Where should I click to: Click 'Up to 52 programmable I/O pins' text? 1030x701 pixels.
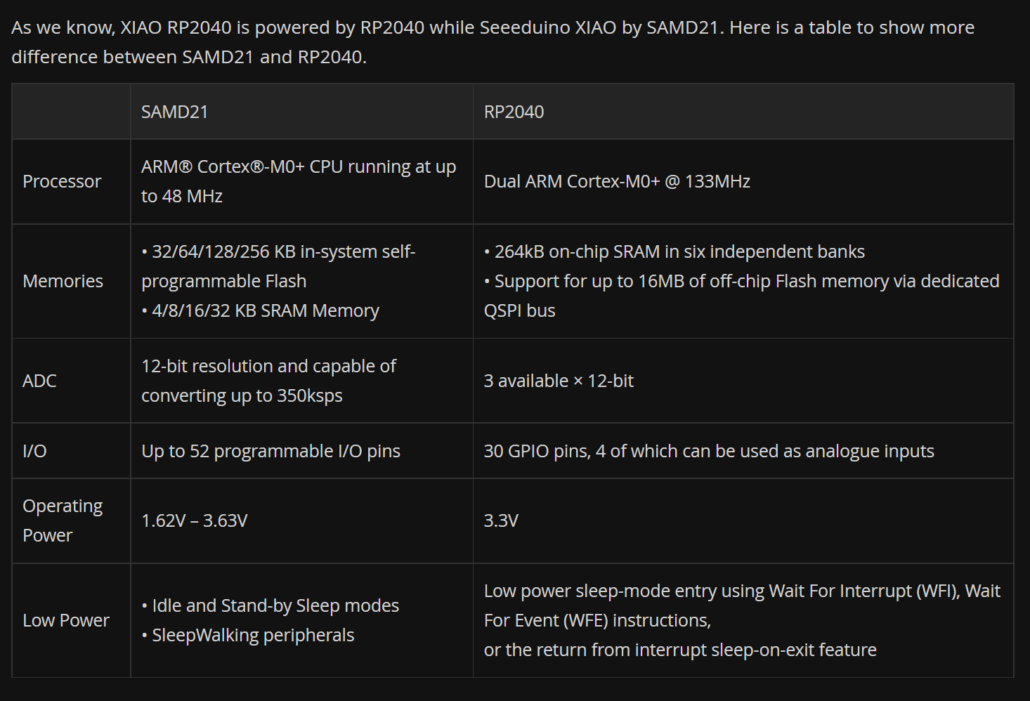[x=271, y=451]
